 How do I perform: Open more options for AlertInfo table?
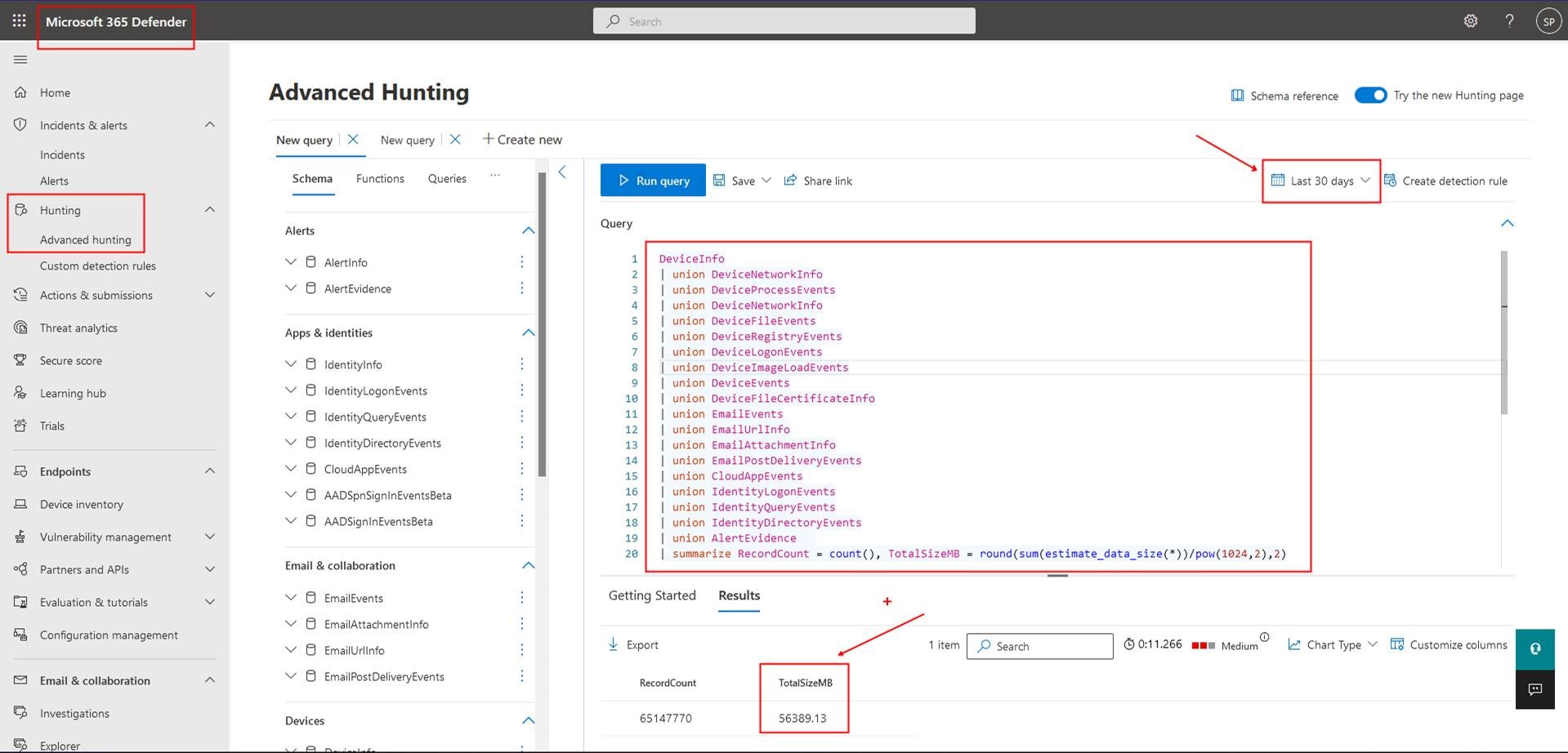521,262
